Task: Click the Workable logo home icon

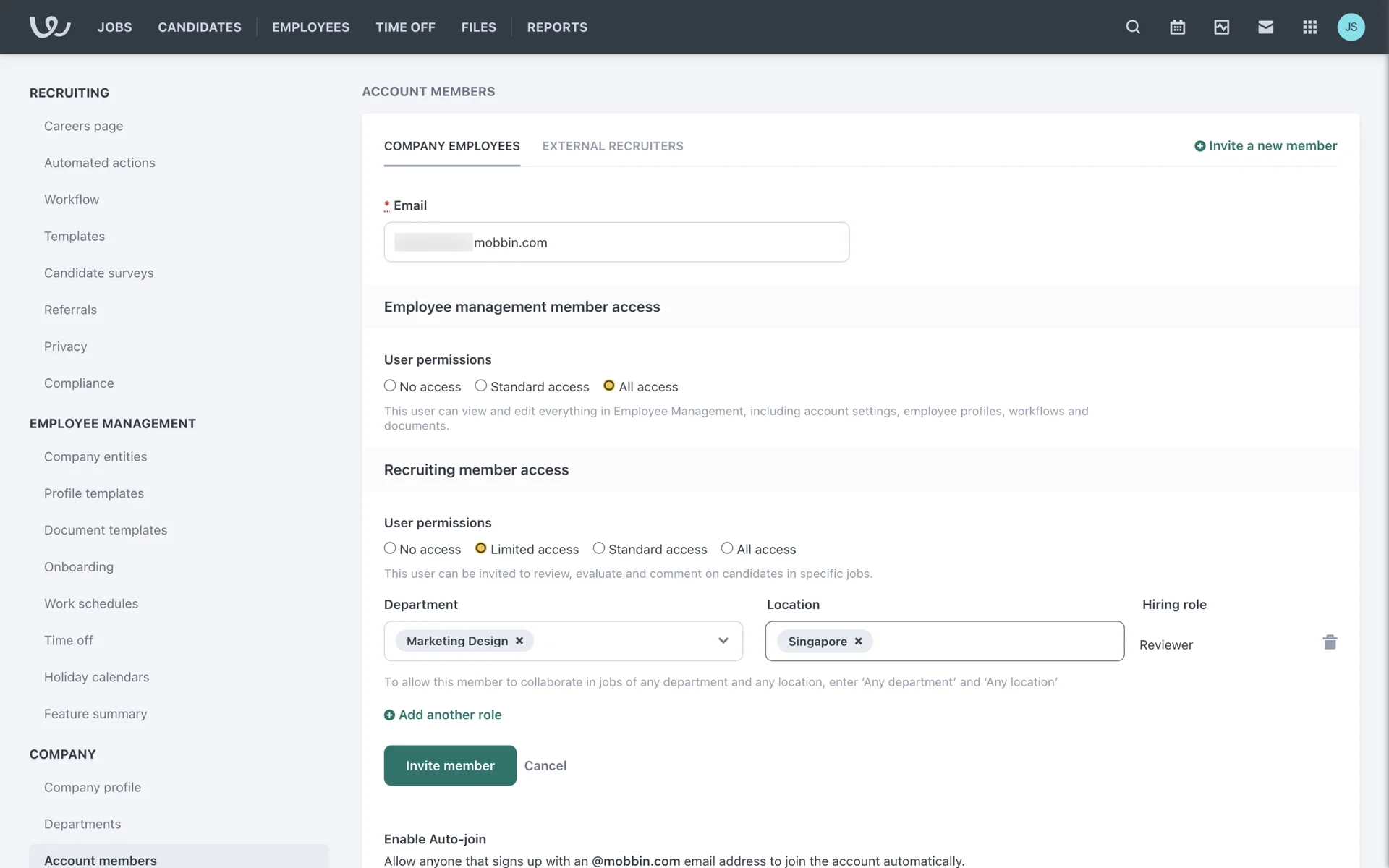Action: pyautogui.click(x=49, y=27)
